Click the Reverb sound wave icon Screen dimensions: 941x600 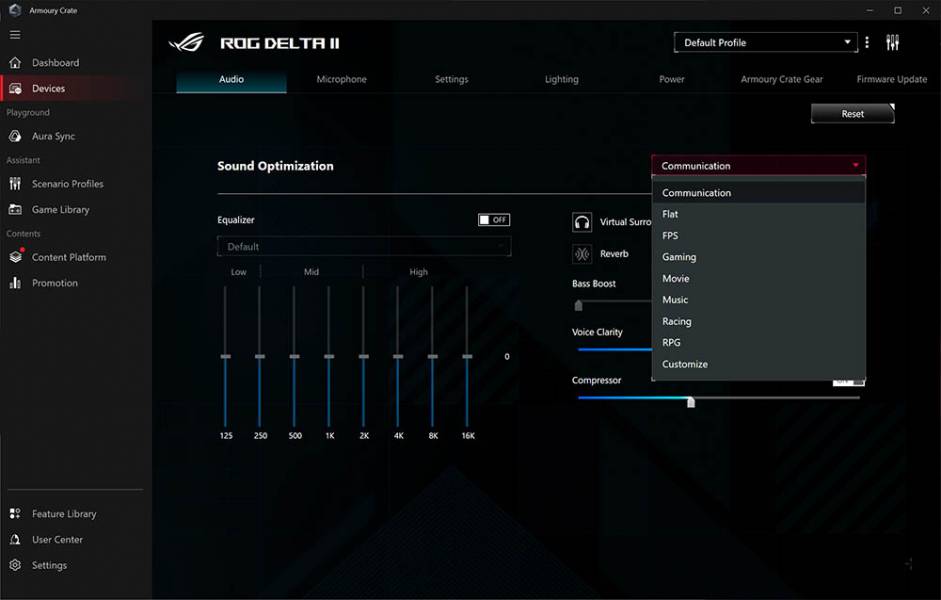point(582,254)
